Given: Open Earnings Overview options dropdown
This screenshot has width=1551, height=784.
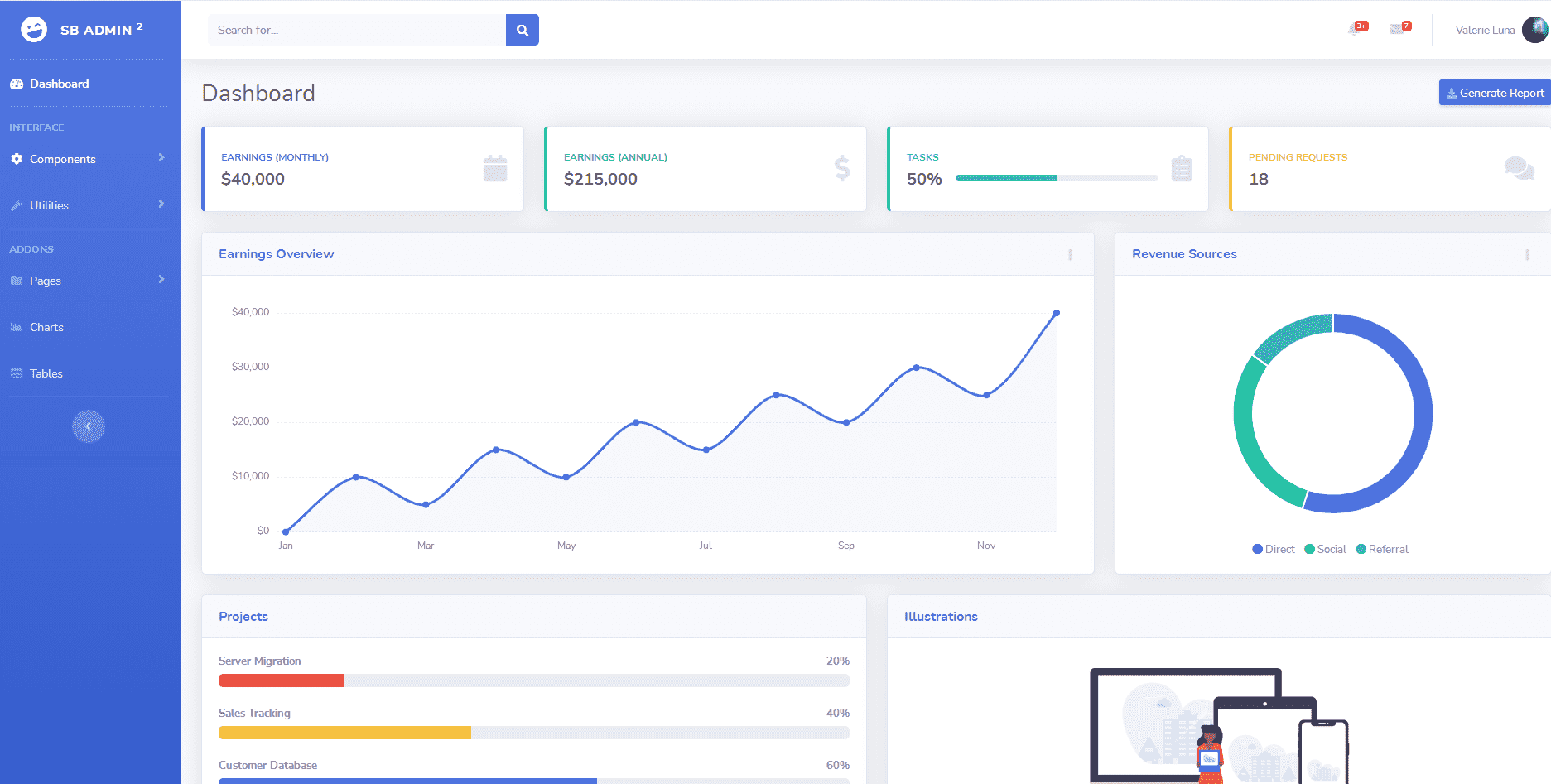Looking at the screenshot, I should tap(1070, 255).
